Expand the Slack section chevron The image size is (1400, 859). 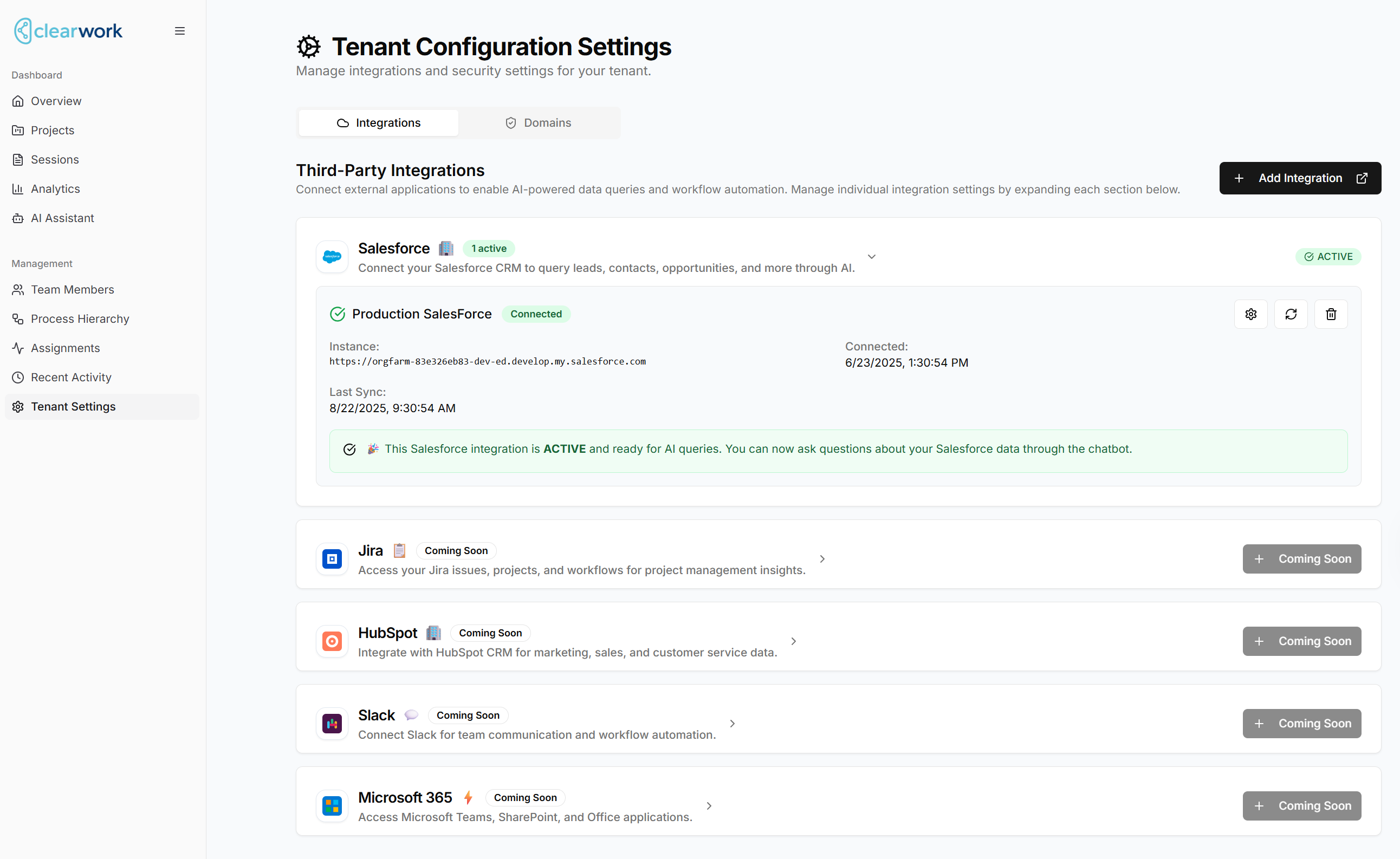[733, 724]
